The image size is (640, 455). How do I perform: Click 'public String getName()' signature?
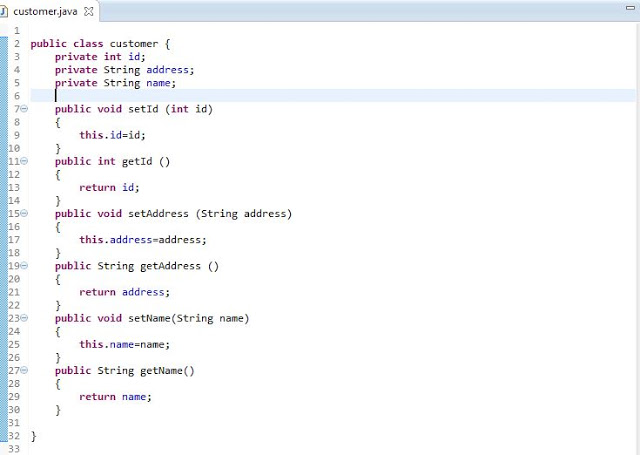[x=124, y=370]
